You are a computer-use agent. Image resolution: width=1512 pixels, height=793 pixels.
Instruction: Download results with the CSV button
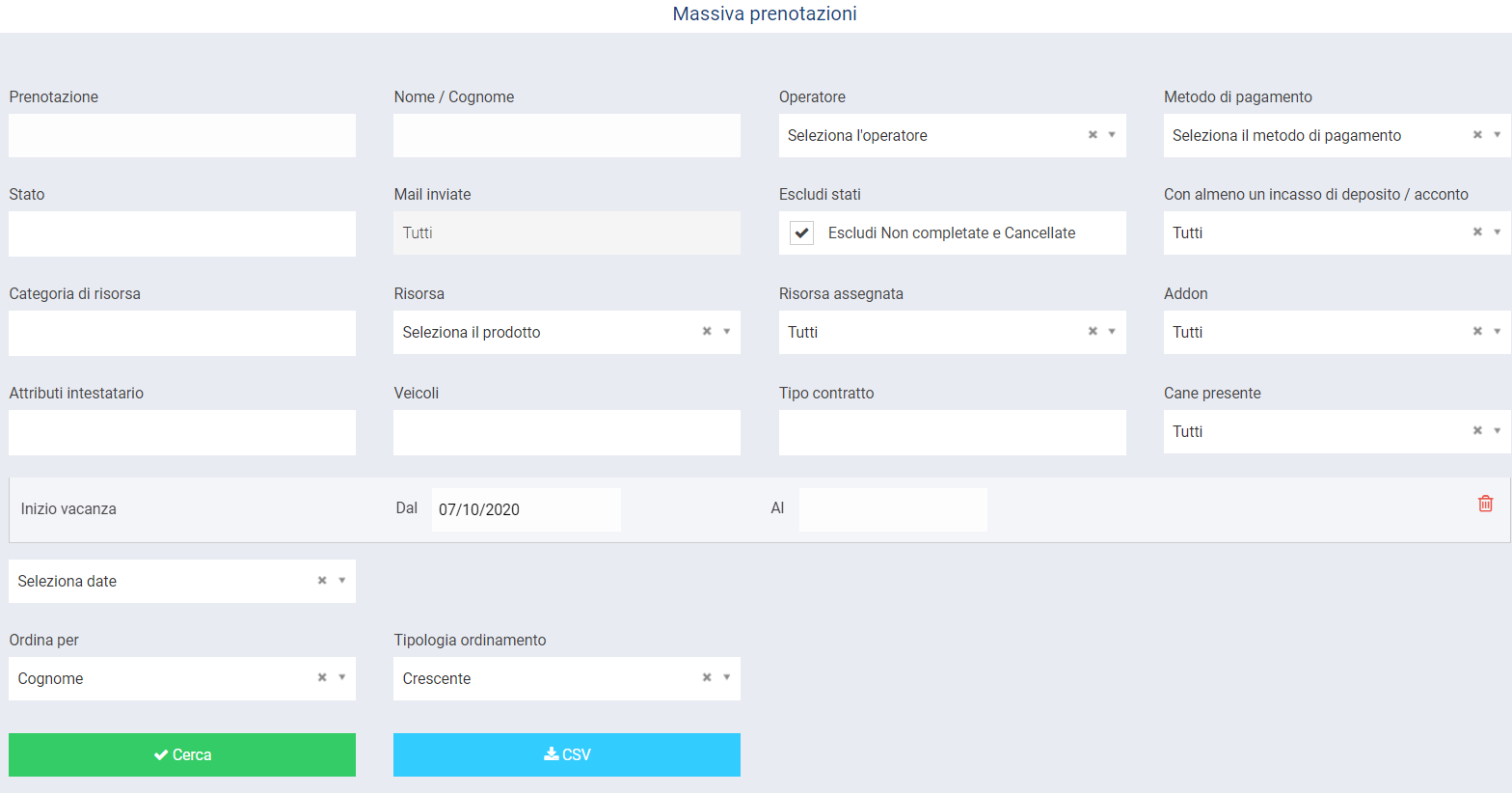pos(567,754)
